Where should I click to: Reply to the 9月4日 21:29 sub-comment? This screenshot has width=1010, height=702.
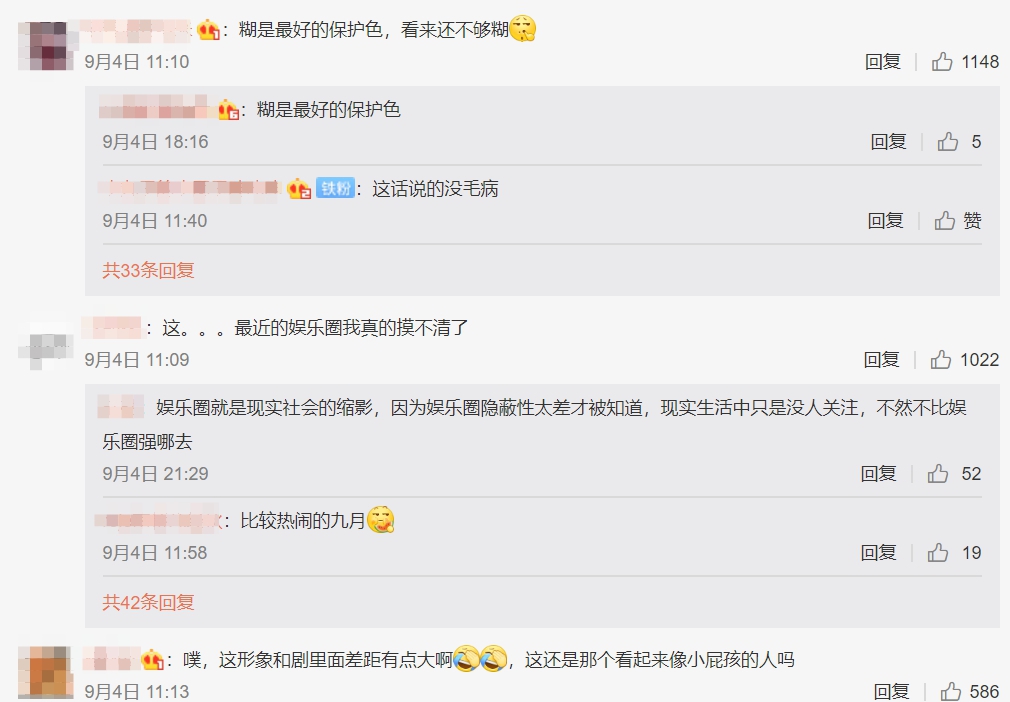click(x=879, y=473)
